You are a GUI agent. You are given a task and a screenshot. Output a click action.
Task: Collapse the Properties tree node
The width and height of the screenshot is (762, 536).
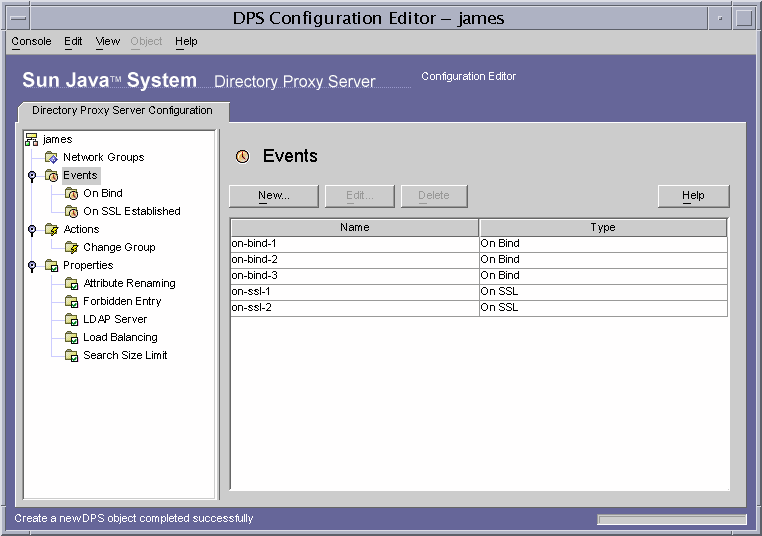32,265
